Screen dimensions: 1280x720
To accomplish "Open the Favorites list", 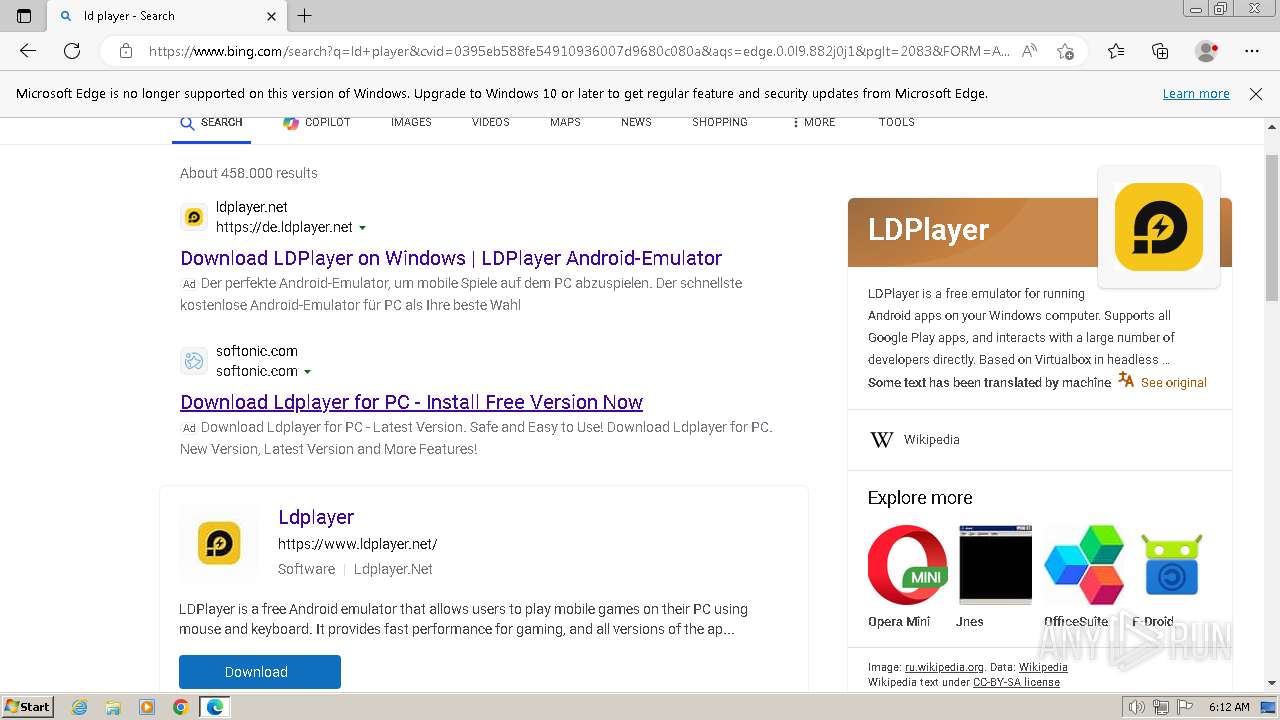I will coord(1116,51).
